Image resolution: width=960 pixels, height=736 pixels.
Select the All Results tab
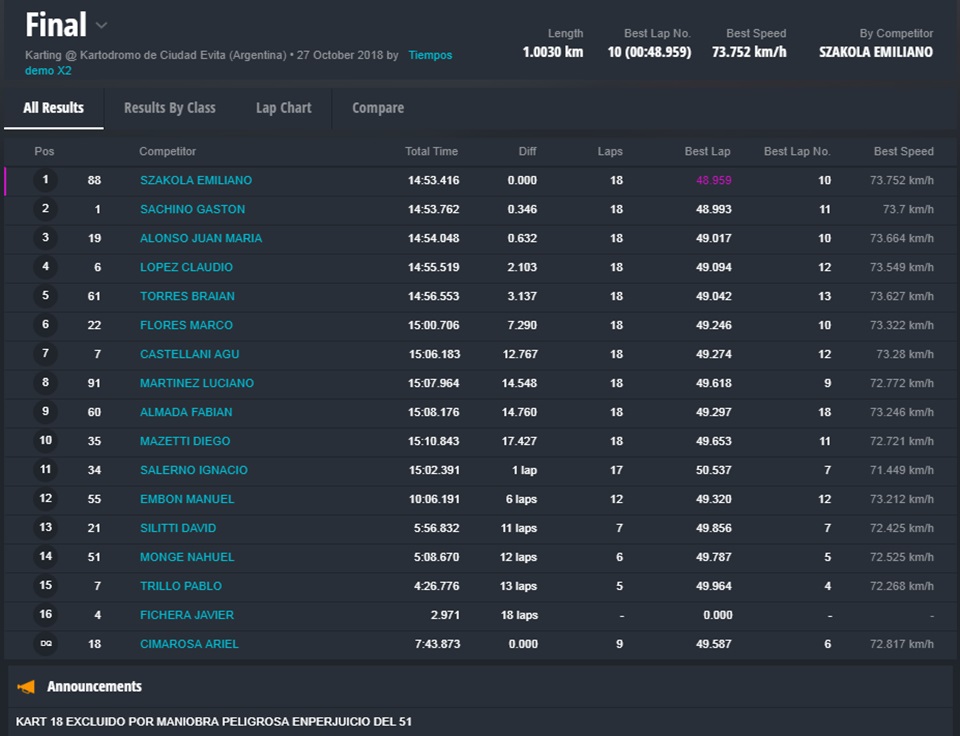click(54, 108)
